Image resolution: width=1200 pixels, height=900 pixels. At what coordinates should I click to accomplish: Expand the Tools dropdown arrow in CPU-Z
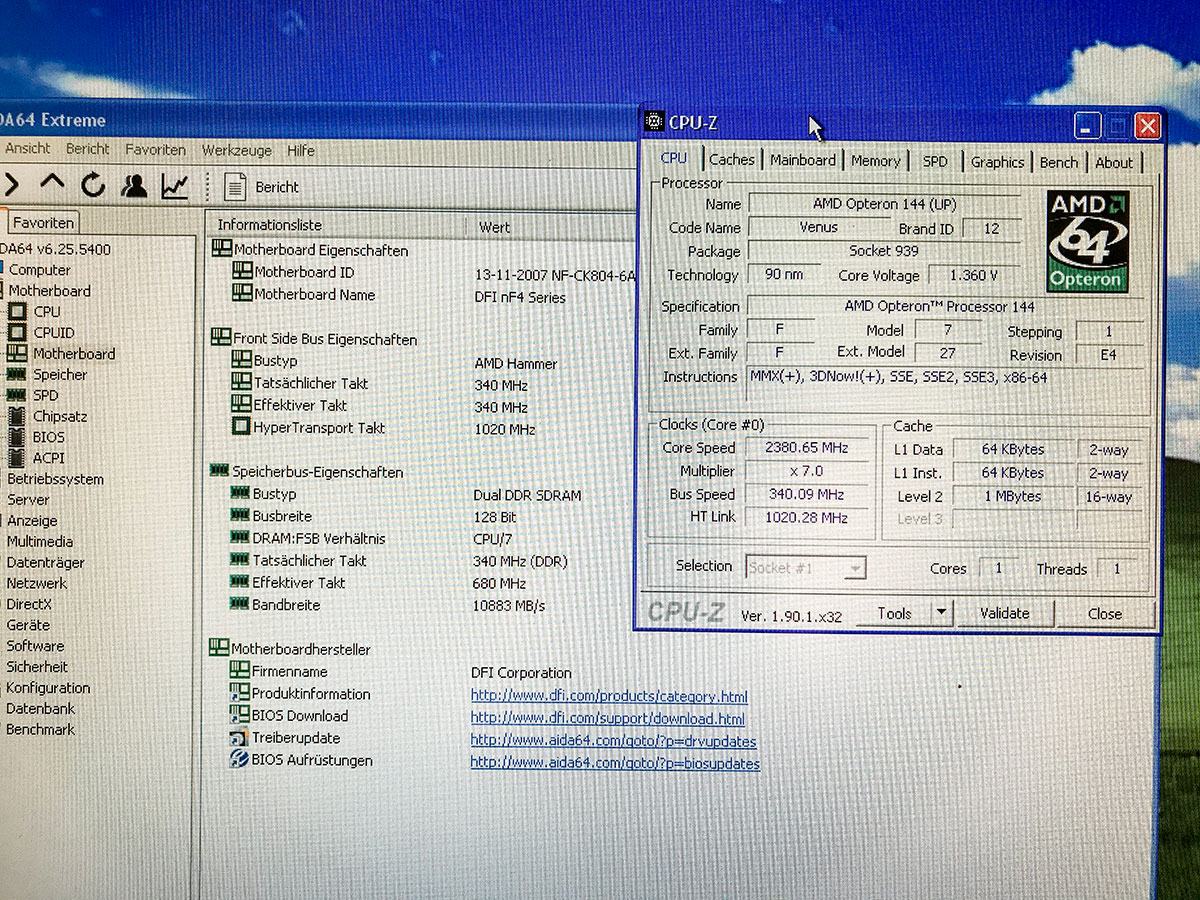coord(942,613)
